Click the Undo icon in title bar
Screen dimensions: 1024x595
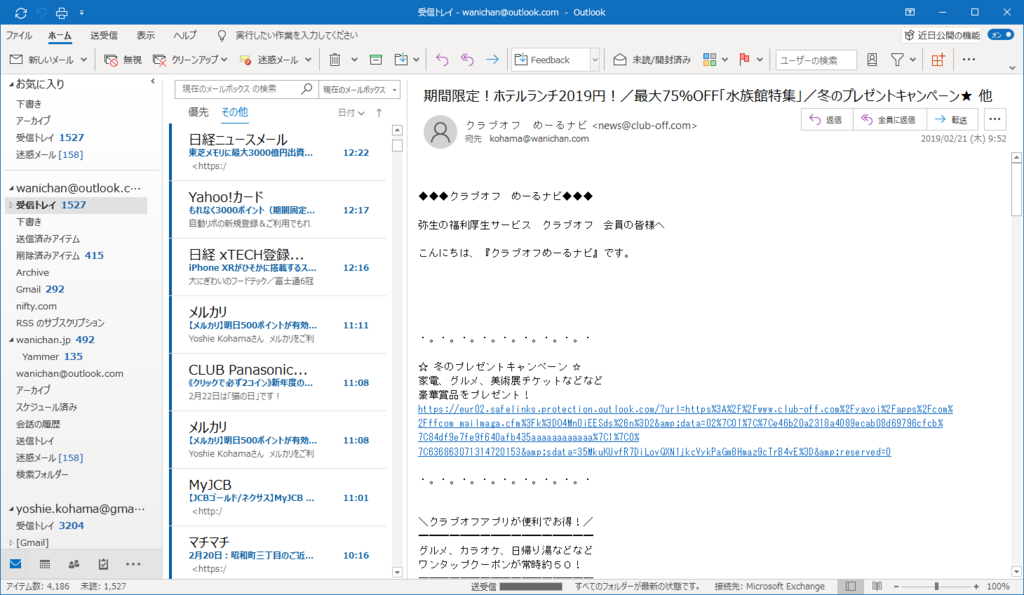tap(41, 12)
